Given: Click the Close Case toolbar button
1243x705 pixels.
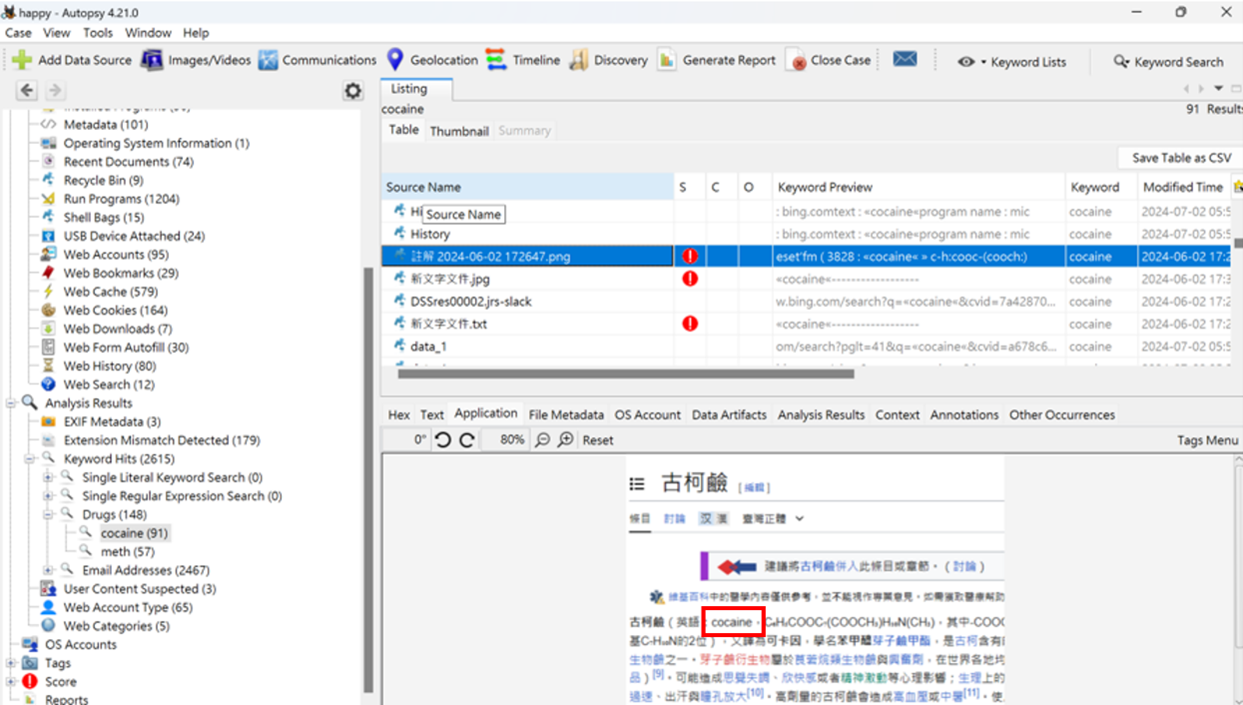Looking at the screenshot, I should [828, 60].
